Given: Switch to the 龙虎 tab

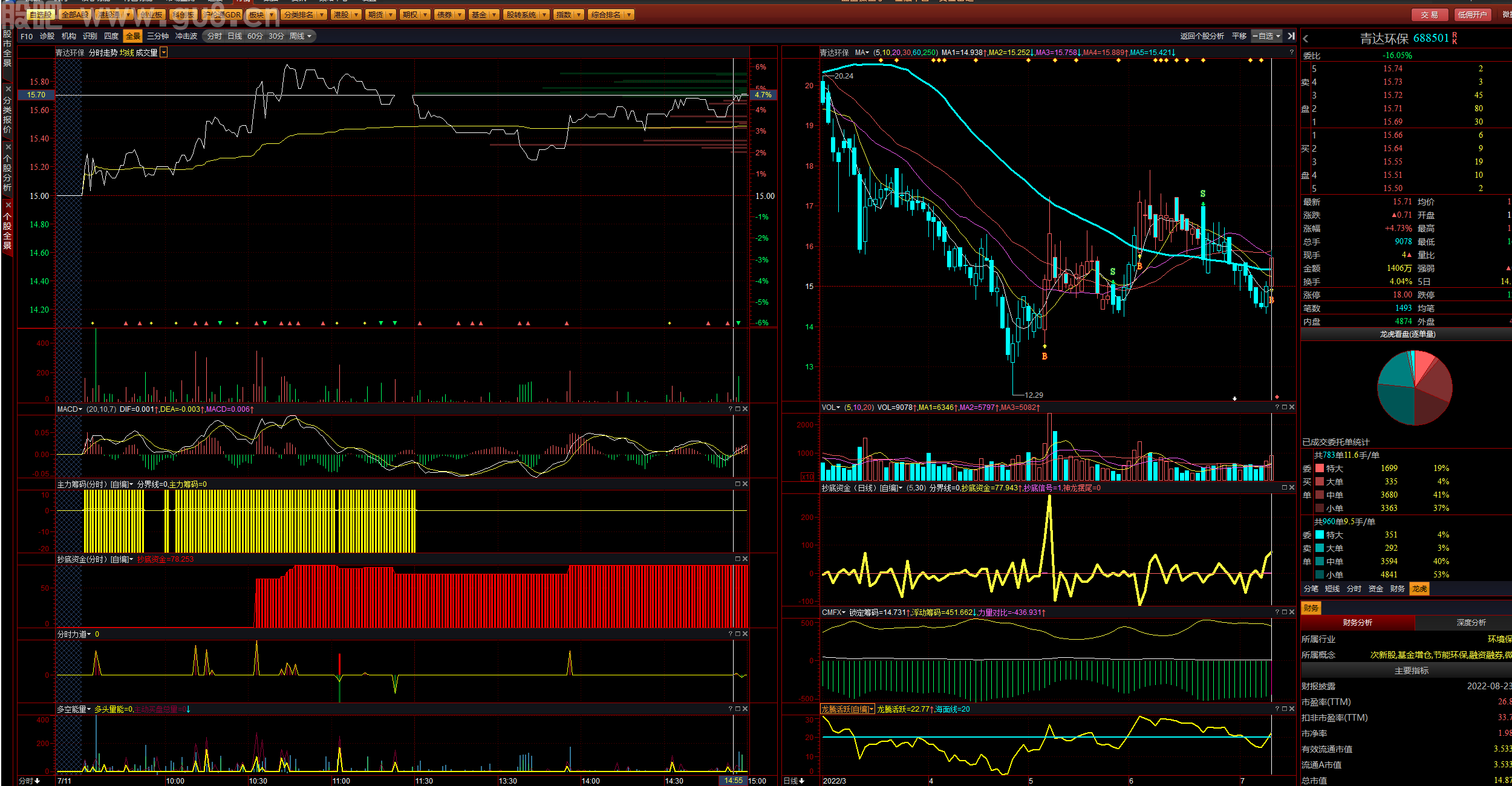Looking at the screenshot, I should [1419, 589].
